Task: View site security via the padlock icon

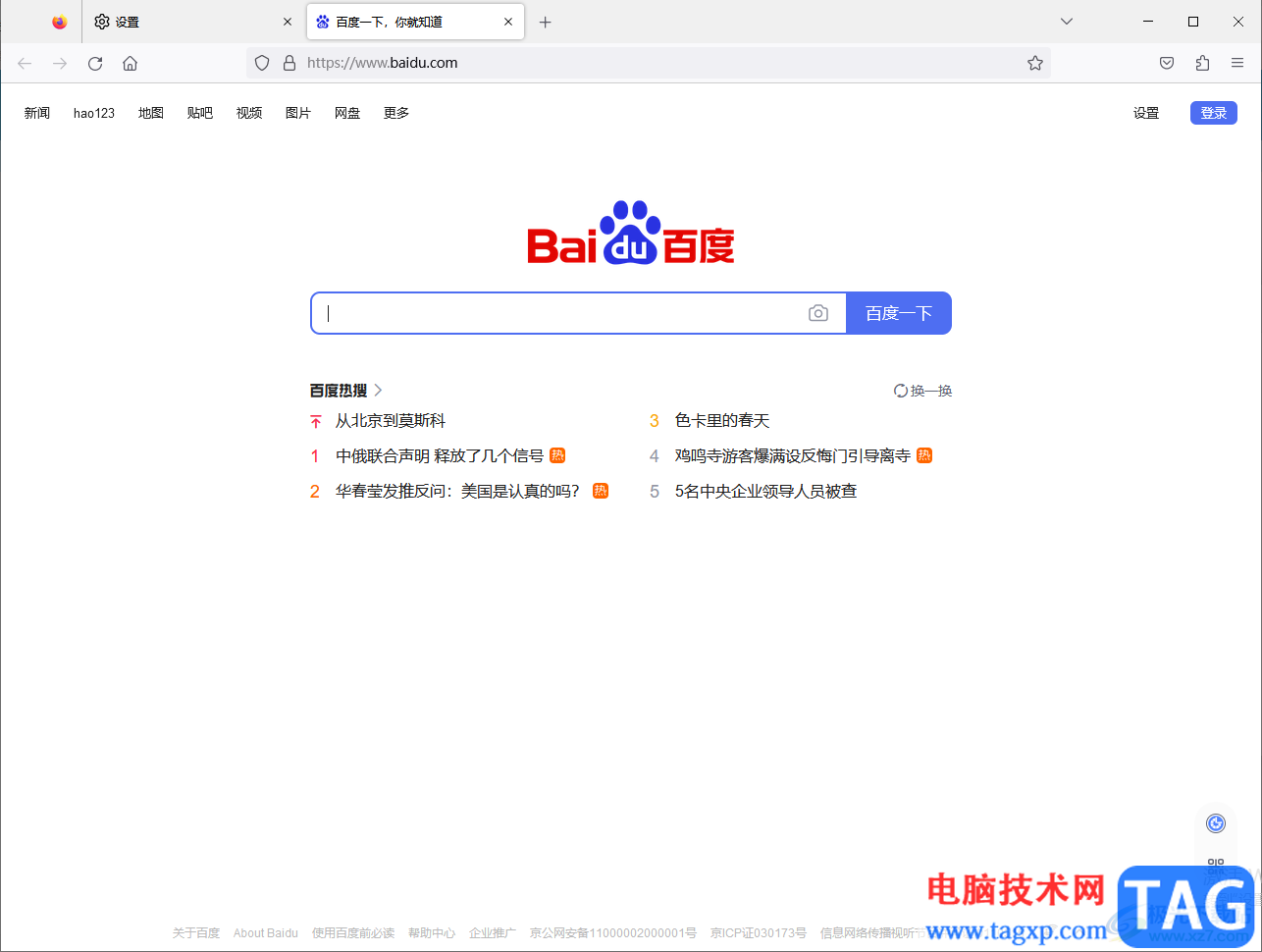Action: coord(289,63)
